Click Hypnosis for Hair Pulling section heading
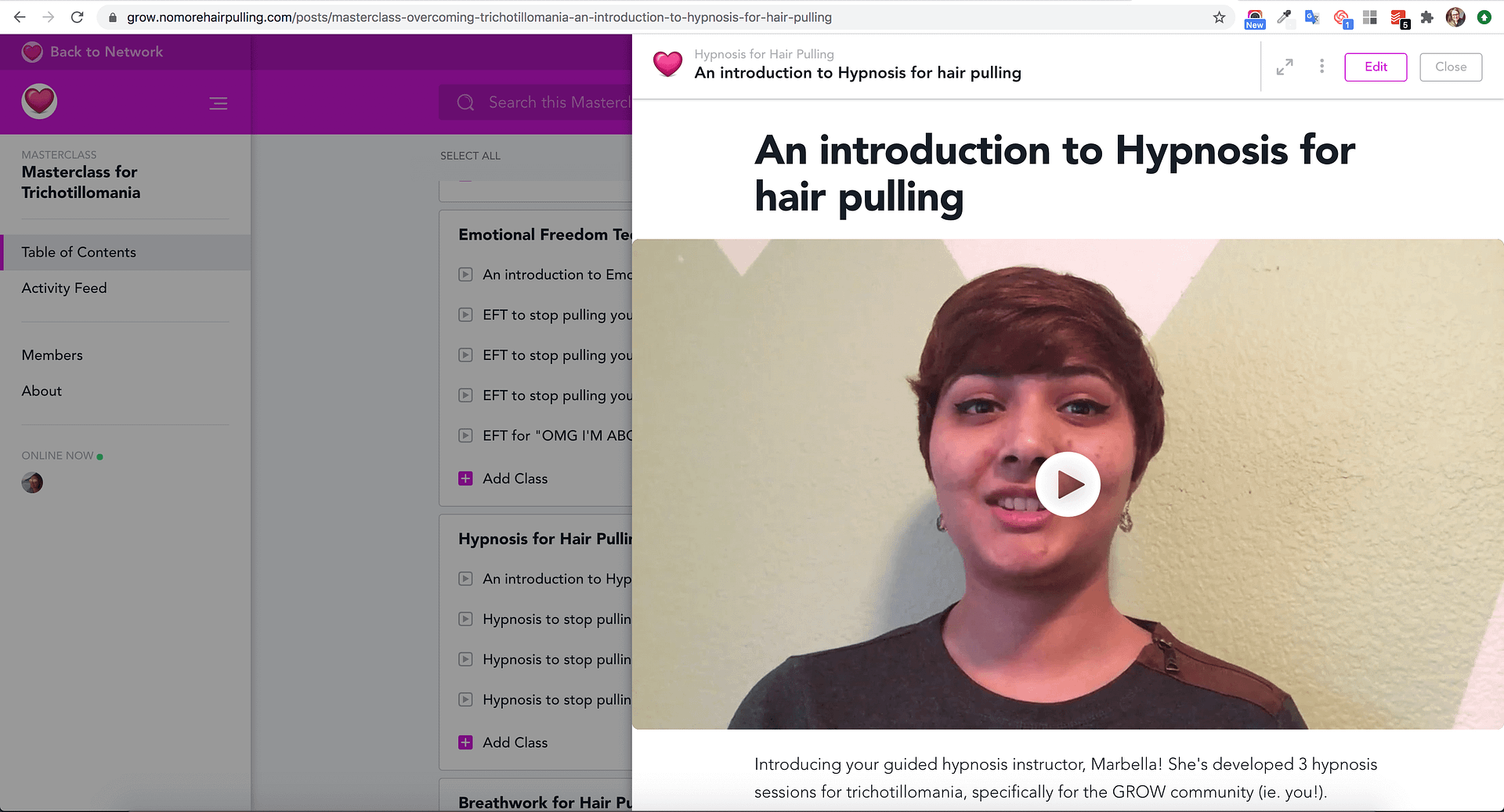1504x812 pixels. [x=545, y=539]
